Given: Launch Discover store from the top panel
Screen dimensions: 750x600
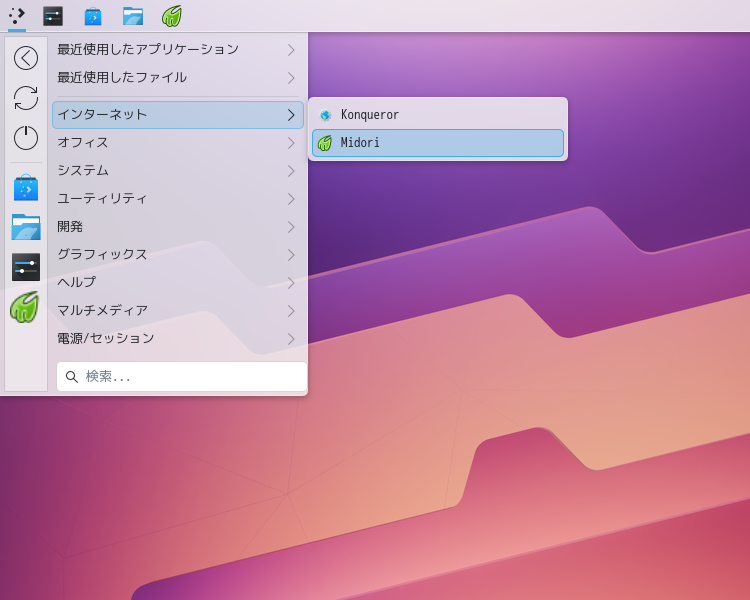Looking at the screenshot, I should (93, 16).
